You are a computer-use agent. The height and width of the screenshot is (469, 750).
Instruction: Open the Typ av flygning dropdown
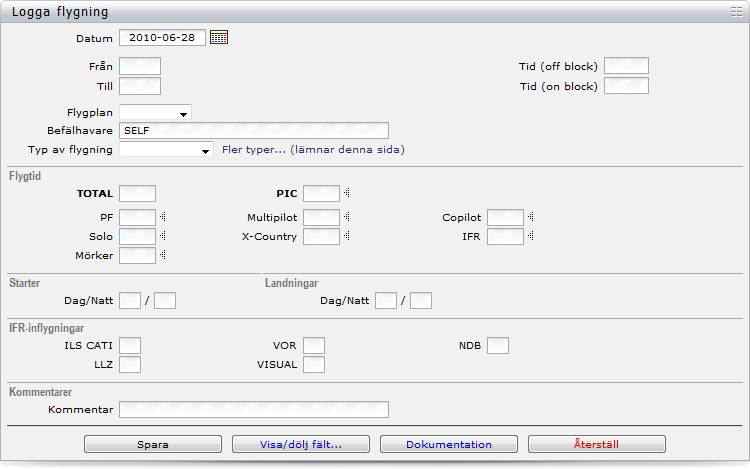pyautogui.click(x=166, y=150)
